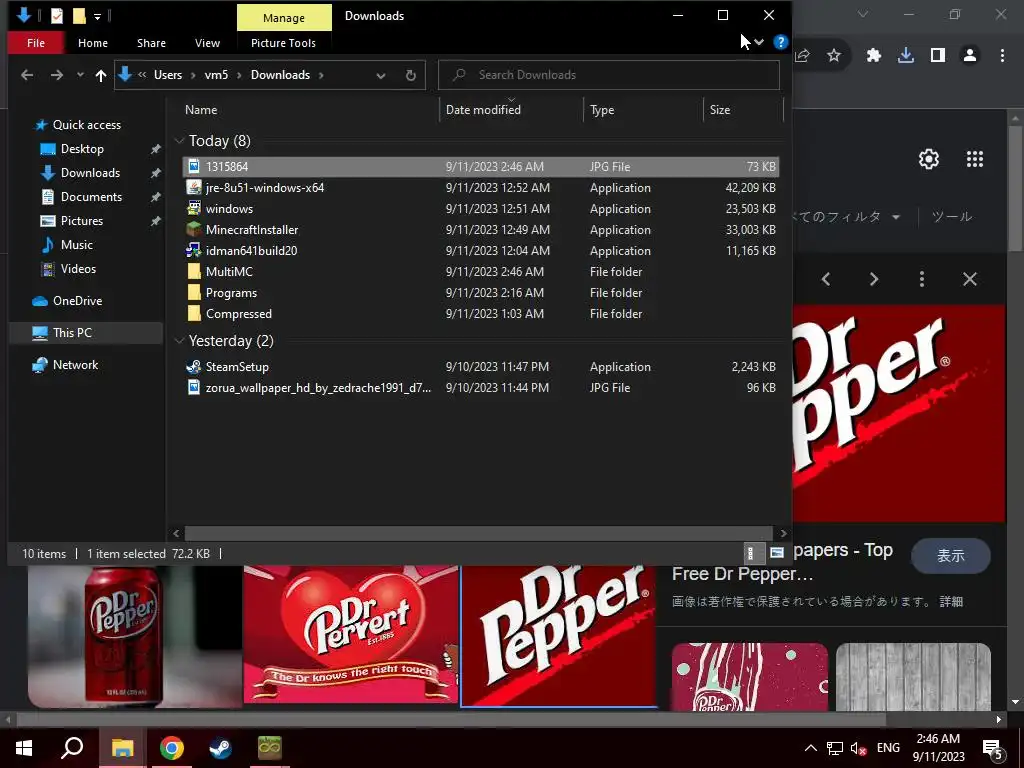Go up one folder level
Screen dimensions: 1024x768
pos(101,75)
